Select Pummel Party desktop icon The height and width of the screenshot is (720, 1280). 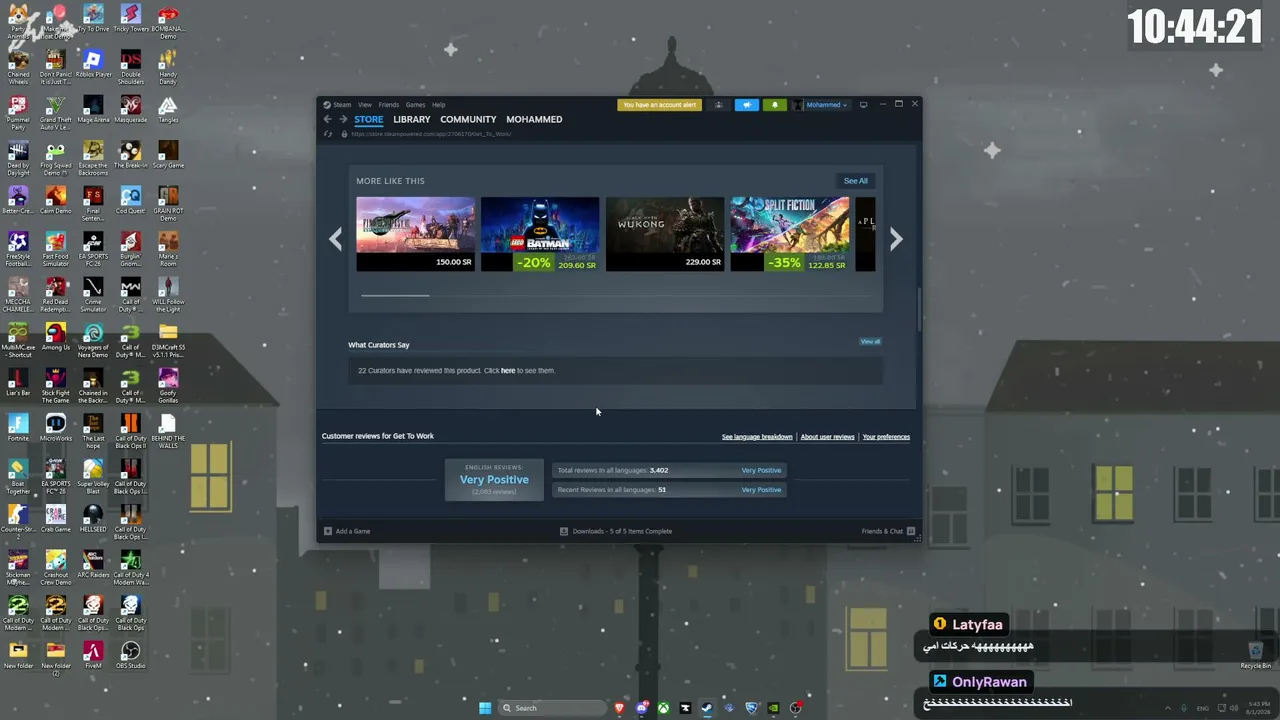(18, 111)
